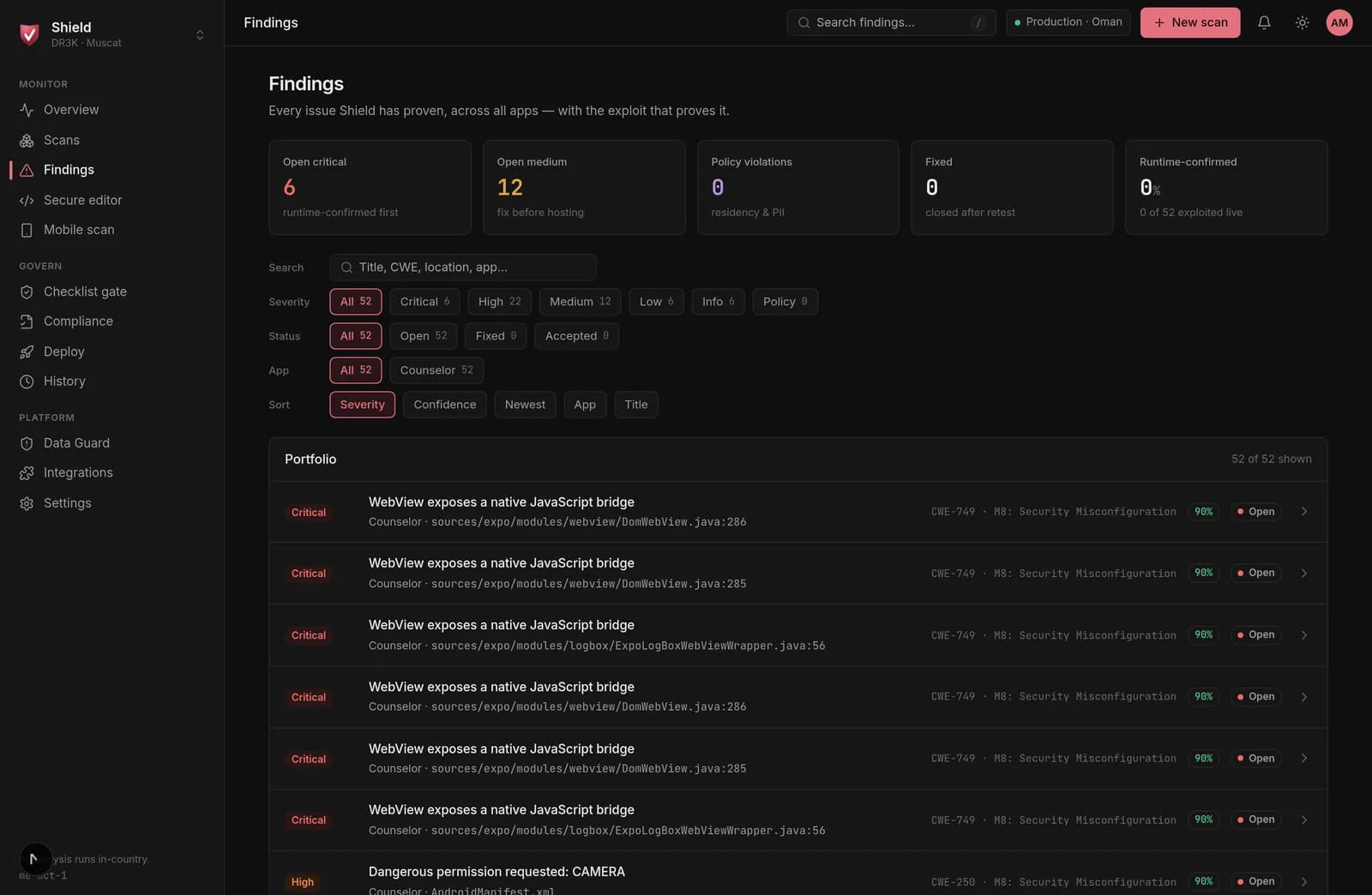
Task: Click the round N badge at bottom-left
Action: tap(35, 858)
